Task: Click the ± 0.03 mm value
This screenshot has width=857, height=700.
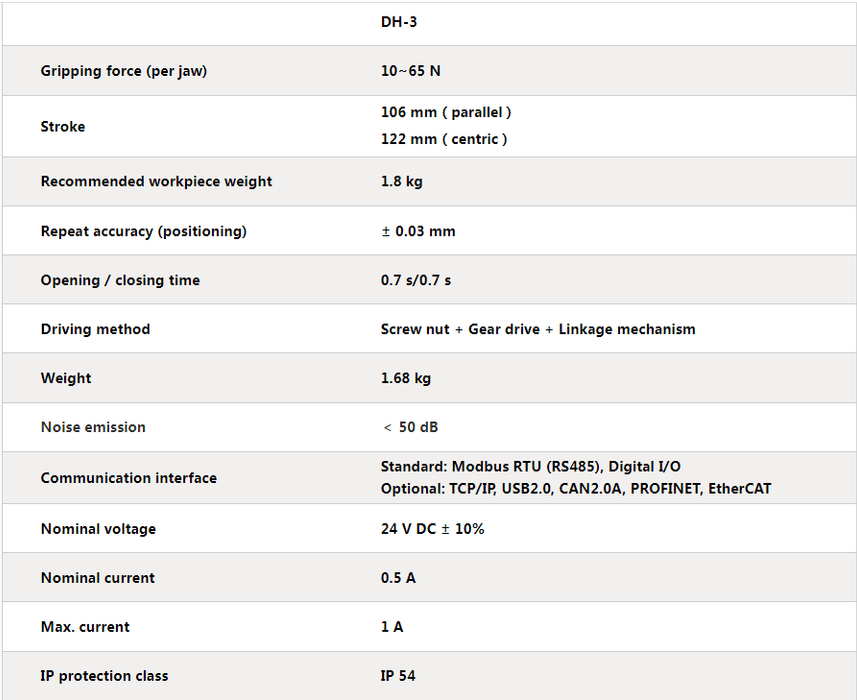Action: 418,231
